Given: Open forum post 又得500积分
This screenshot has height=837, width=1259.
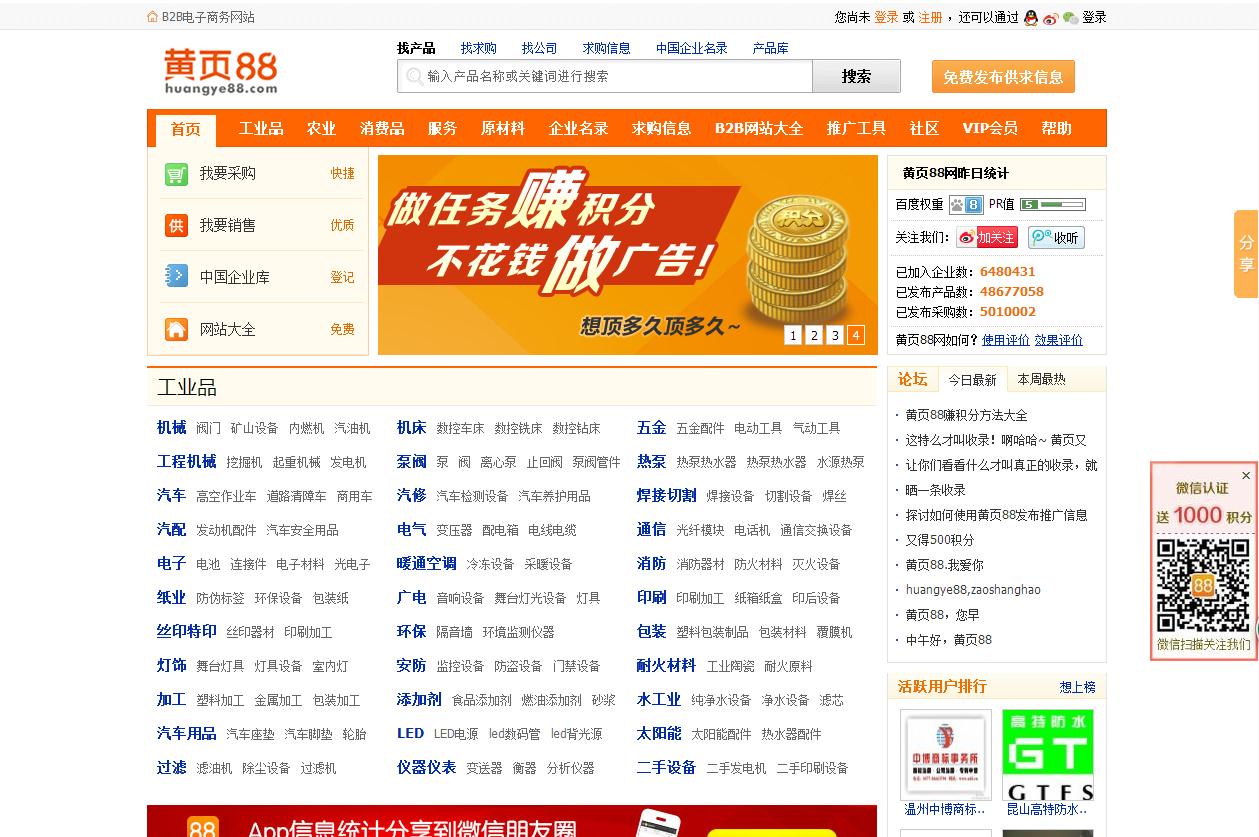Looking at the screenshot, I should tap(940, 540).
